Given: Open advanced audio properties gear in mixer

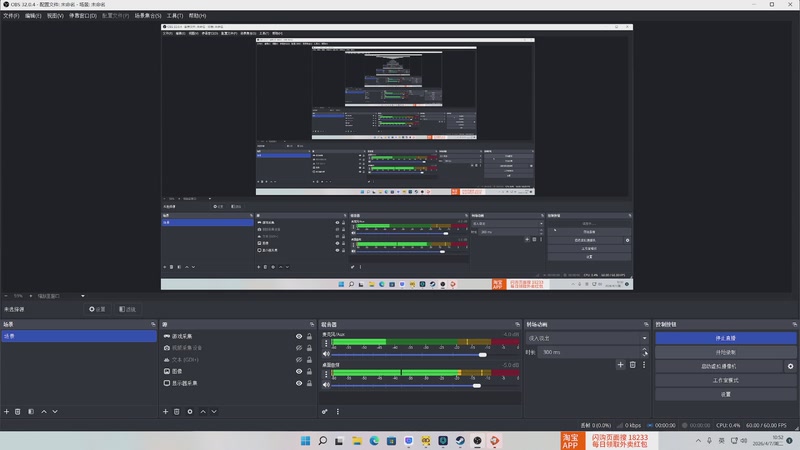Looking at the screenshot, I should [324, 412].
